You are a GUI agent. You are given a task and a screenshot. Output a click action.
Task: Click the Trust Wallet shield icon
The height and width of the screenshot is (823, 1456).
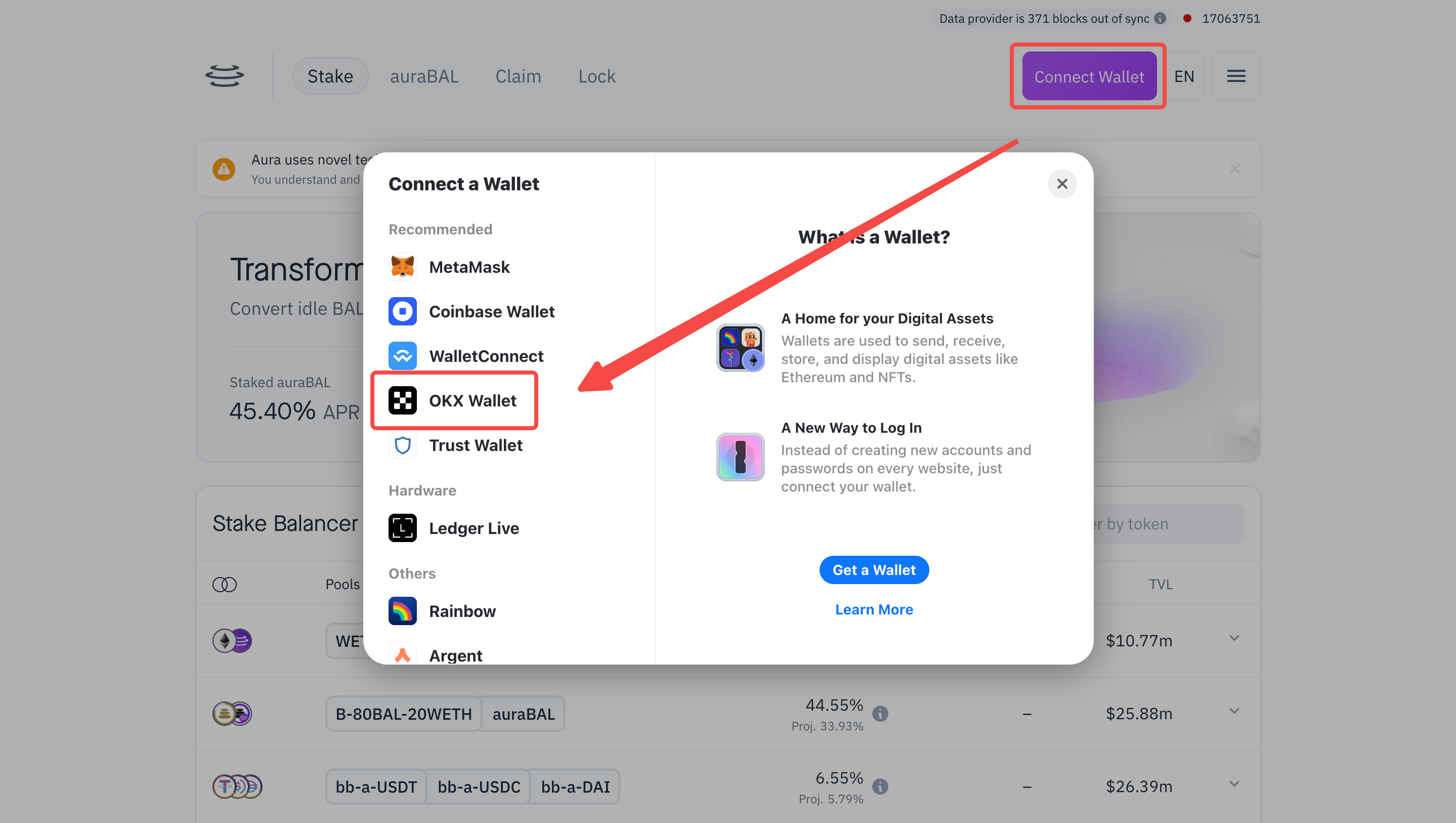(402, 444)
